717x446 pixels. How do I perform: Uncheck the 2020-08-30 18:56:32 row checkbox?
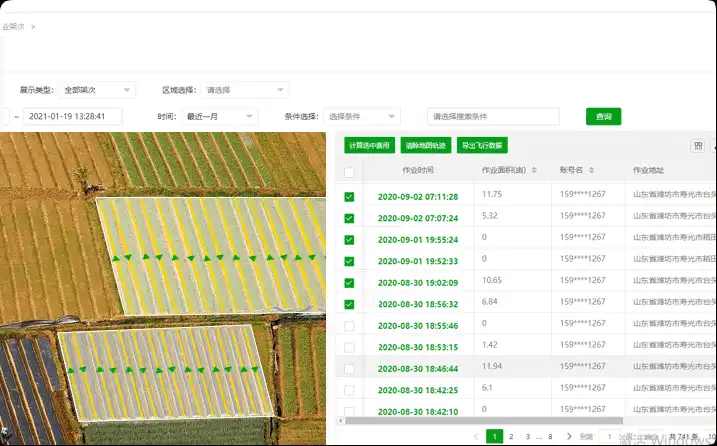point(349,304)
